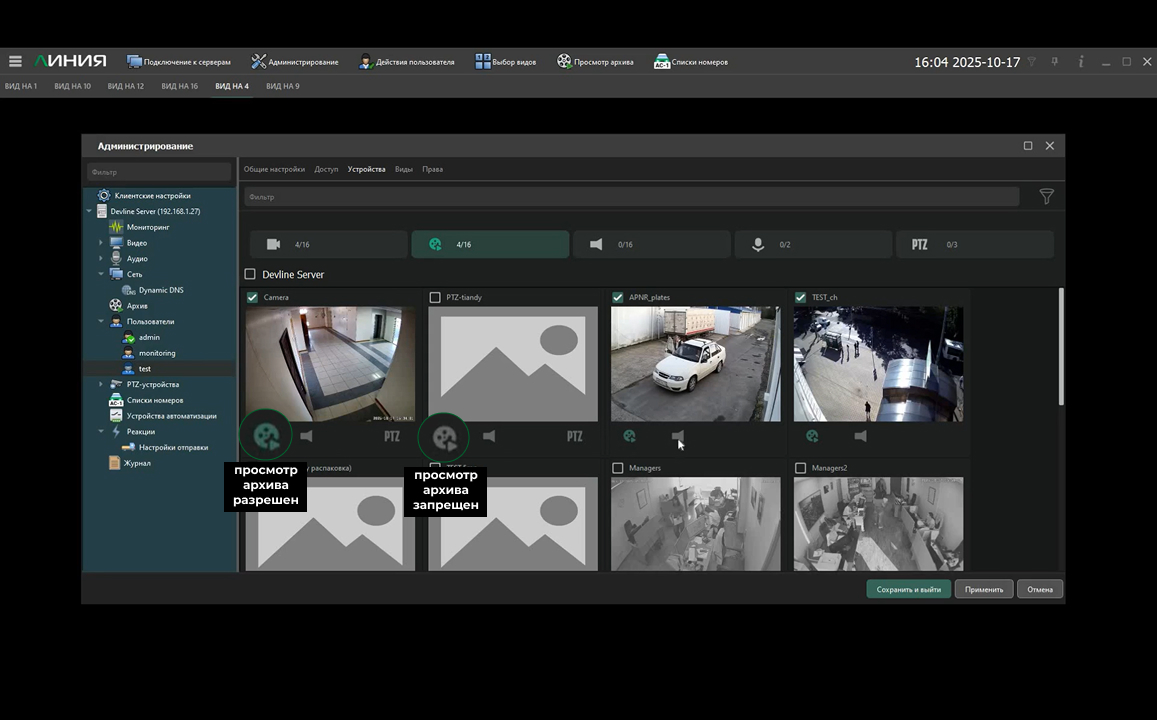Enable the PTZ-tiandy checkbox
The height and width of the screenshot is (720, 1157).
tap(435, 298)
